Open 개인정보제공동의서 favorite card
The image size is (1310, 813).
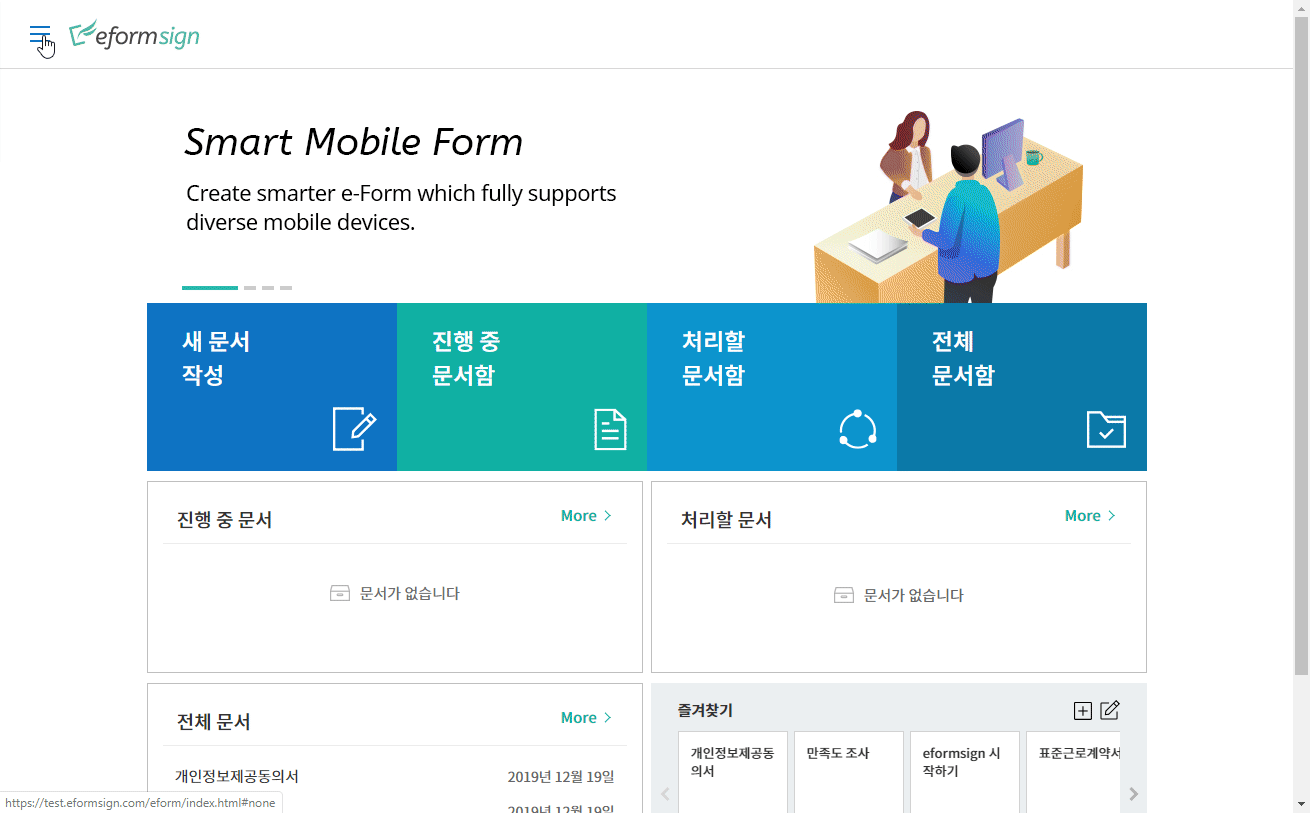[733, 772]
